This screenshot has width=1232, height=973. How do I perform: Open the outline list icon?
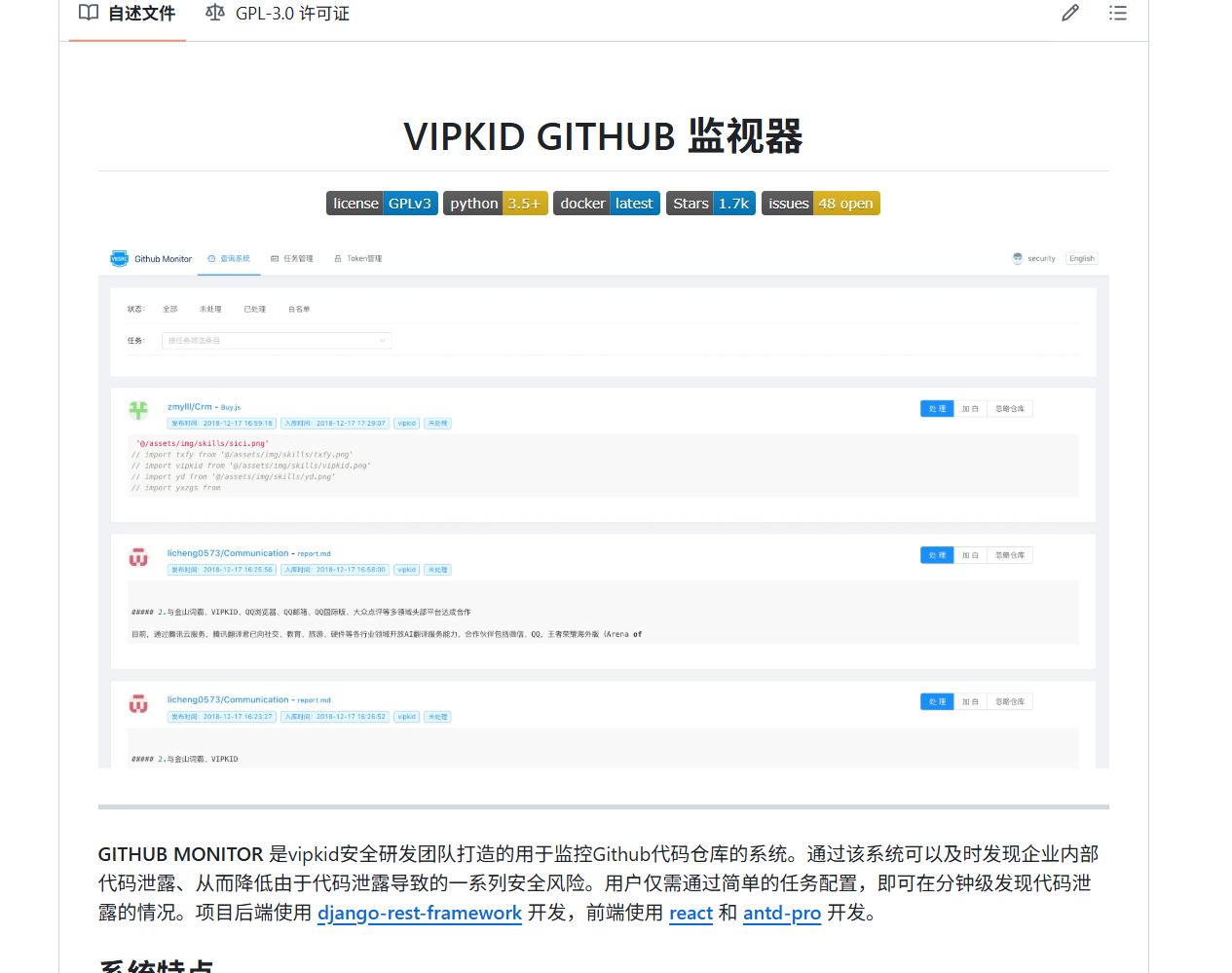pos(1118,13)
